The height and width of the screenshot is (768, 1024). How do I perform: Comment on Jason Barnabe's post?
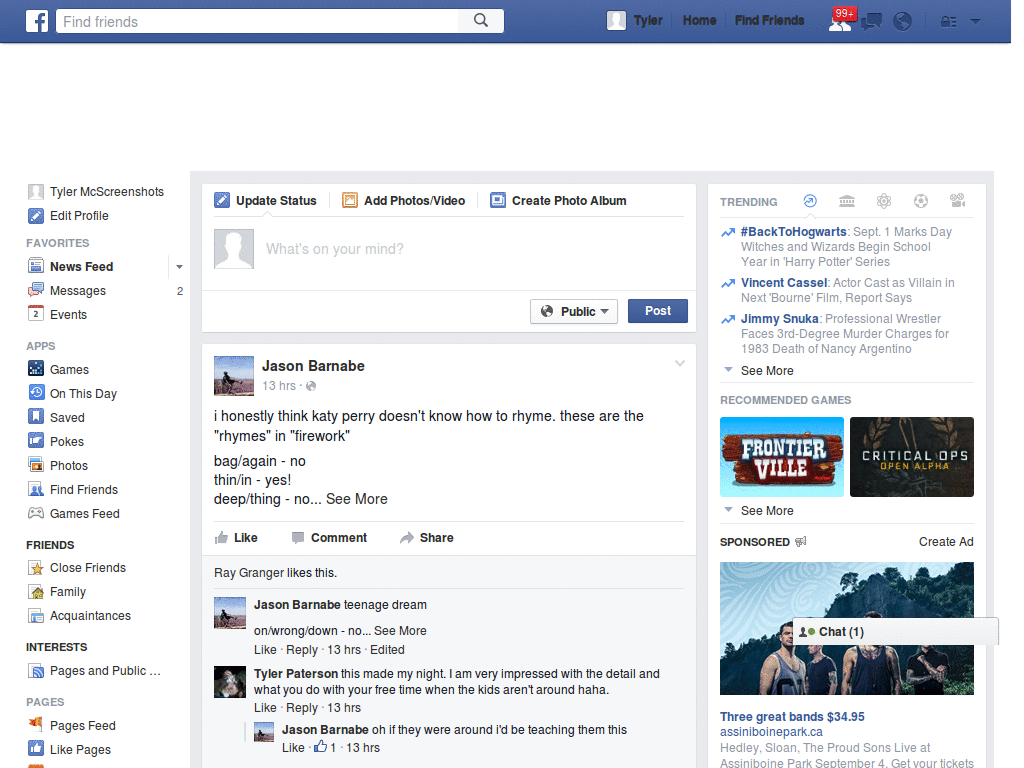click(330, 537)
